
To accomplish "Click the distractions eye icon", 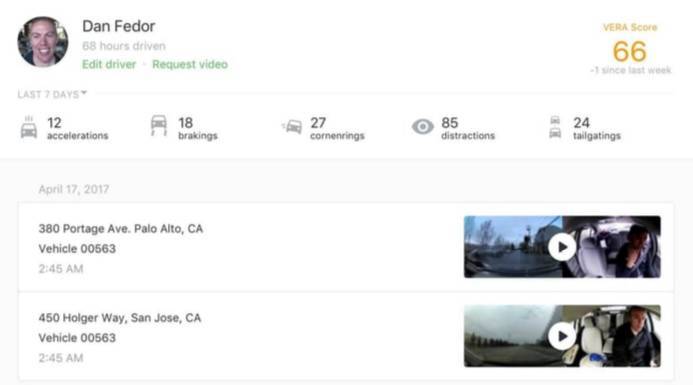I will pyautogui.click(x=423, y=127).
